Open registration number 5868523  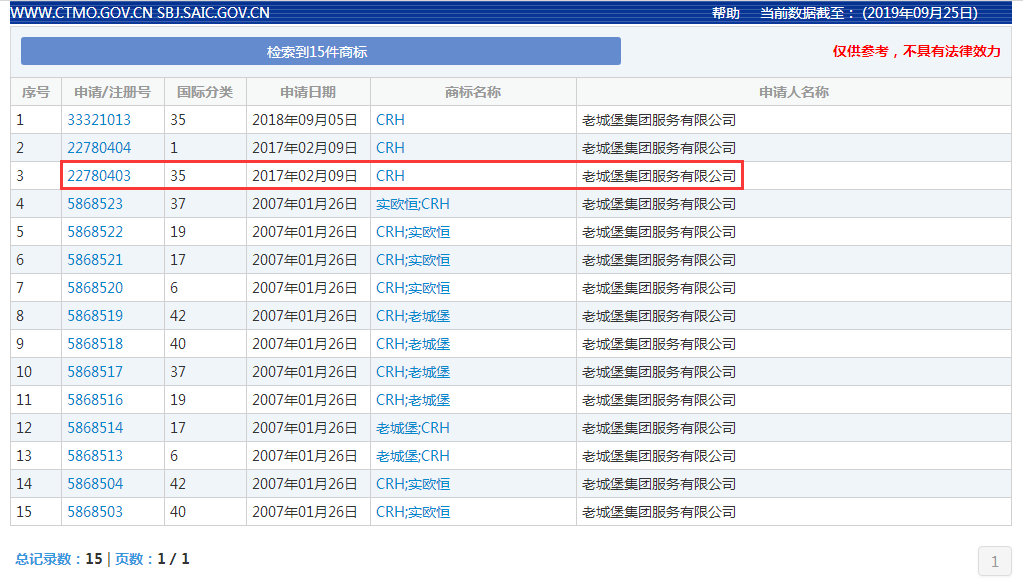tap(95, 204)
